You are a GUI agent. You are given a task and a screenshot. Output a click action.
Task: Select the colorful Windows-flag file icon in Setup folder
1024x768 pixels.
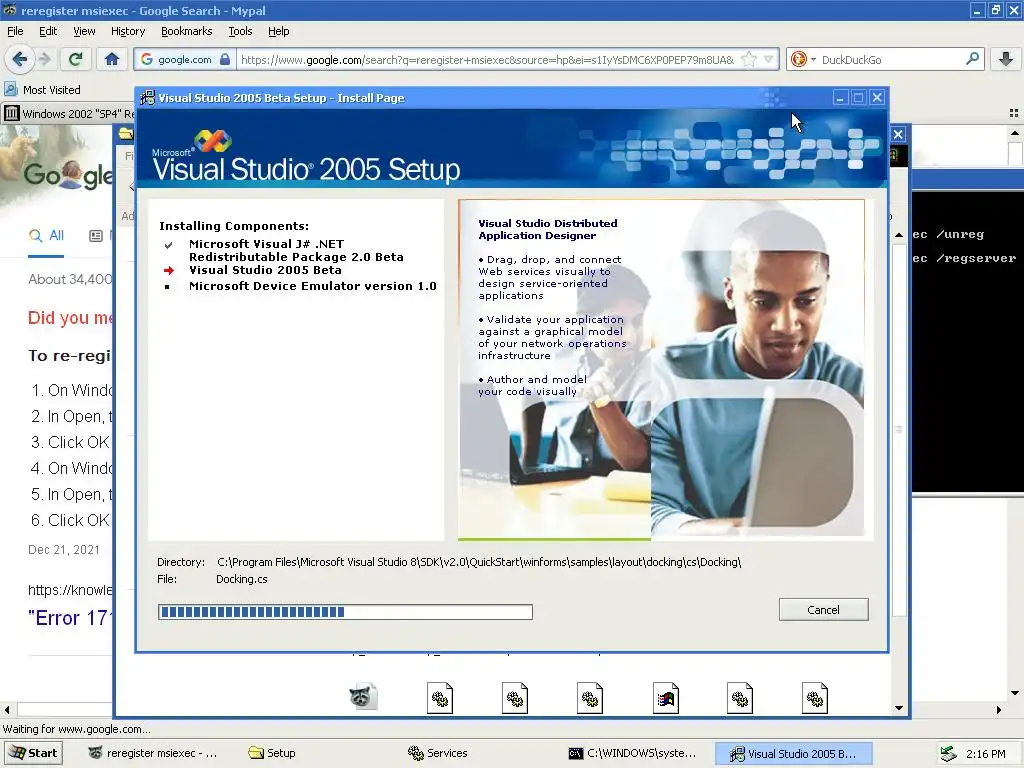[665, 698]
